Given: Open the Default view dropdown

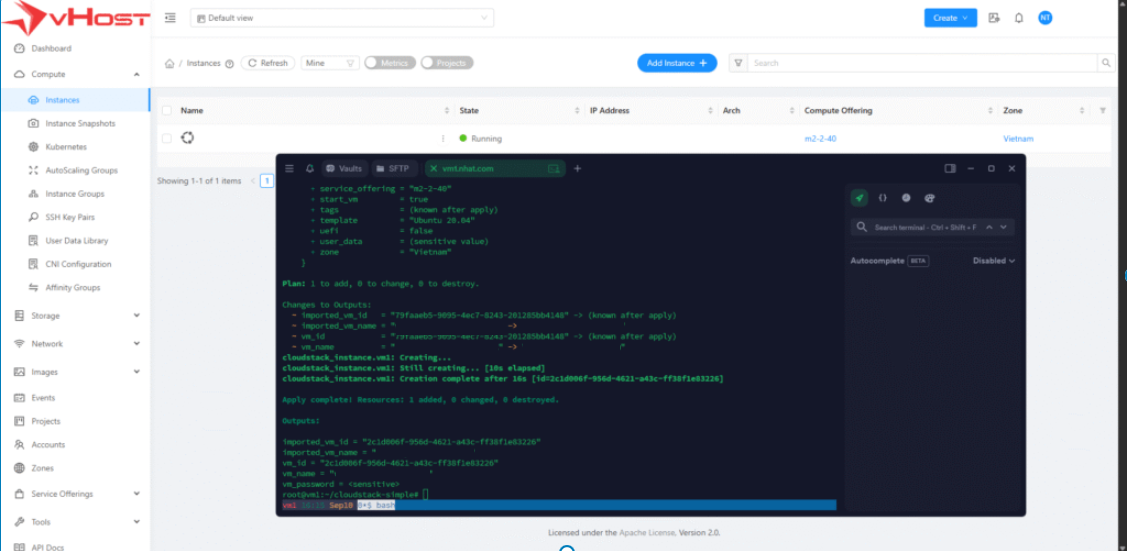Looking at the screenshot, I should [x=341, y=18].
